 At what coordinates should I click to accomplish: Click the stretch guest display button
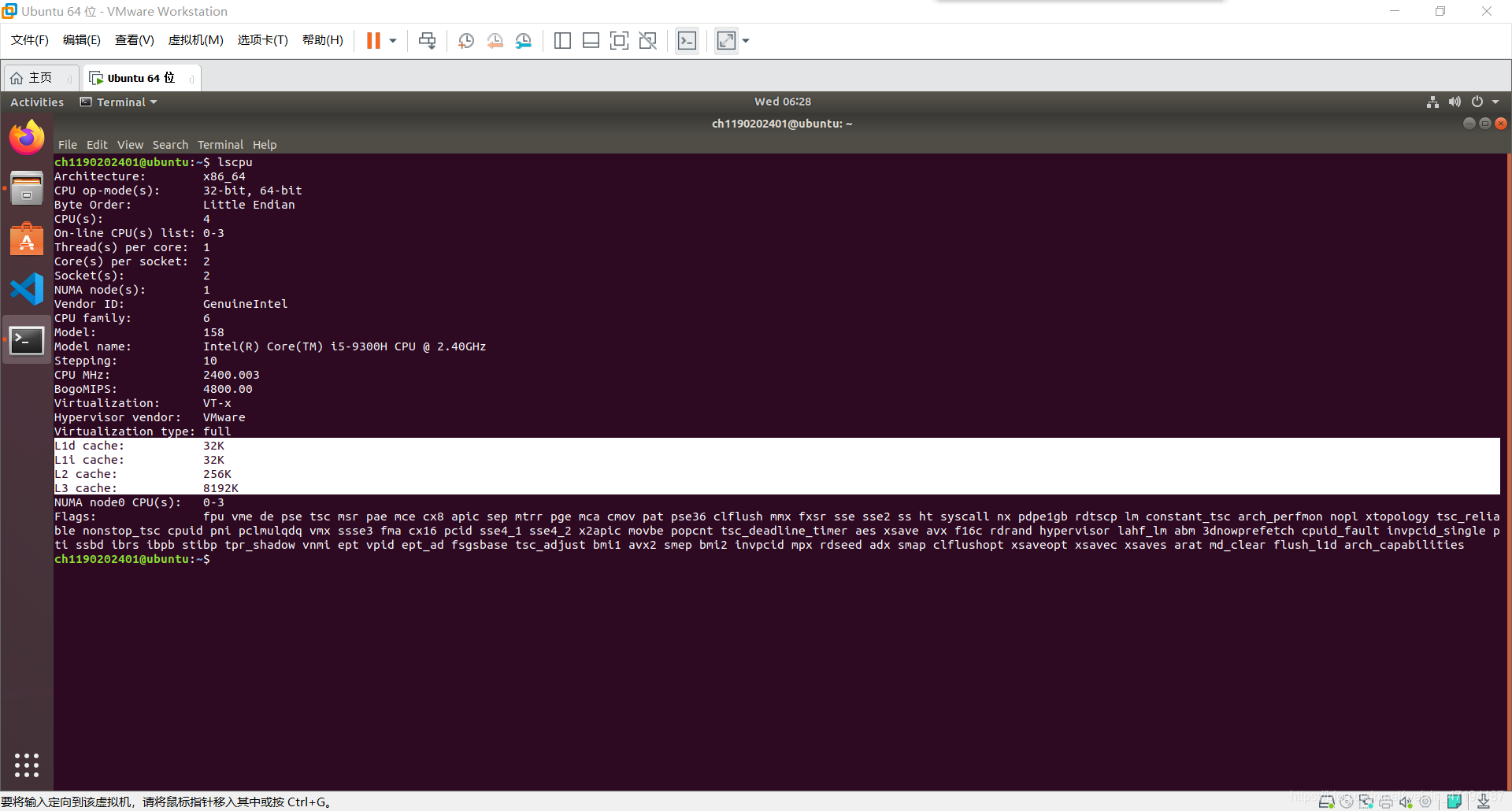pyautogui.click(x=726, y=41)
